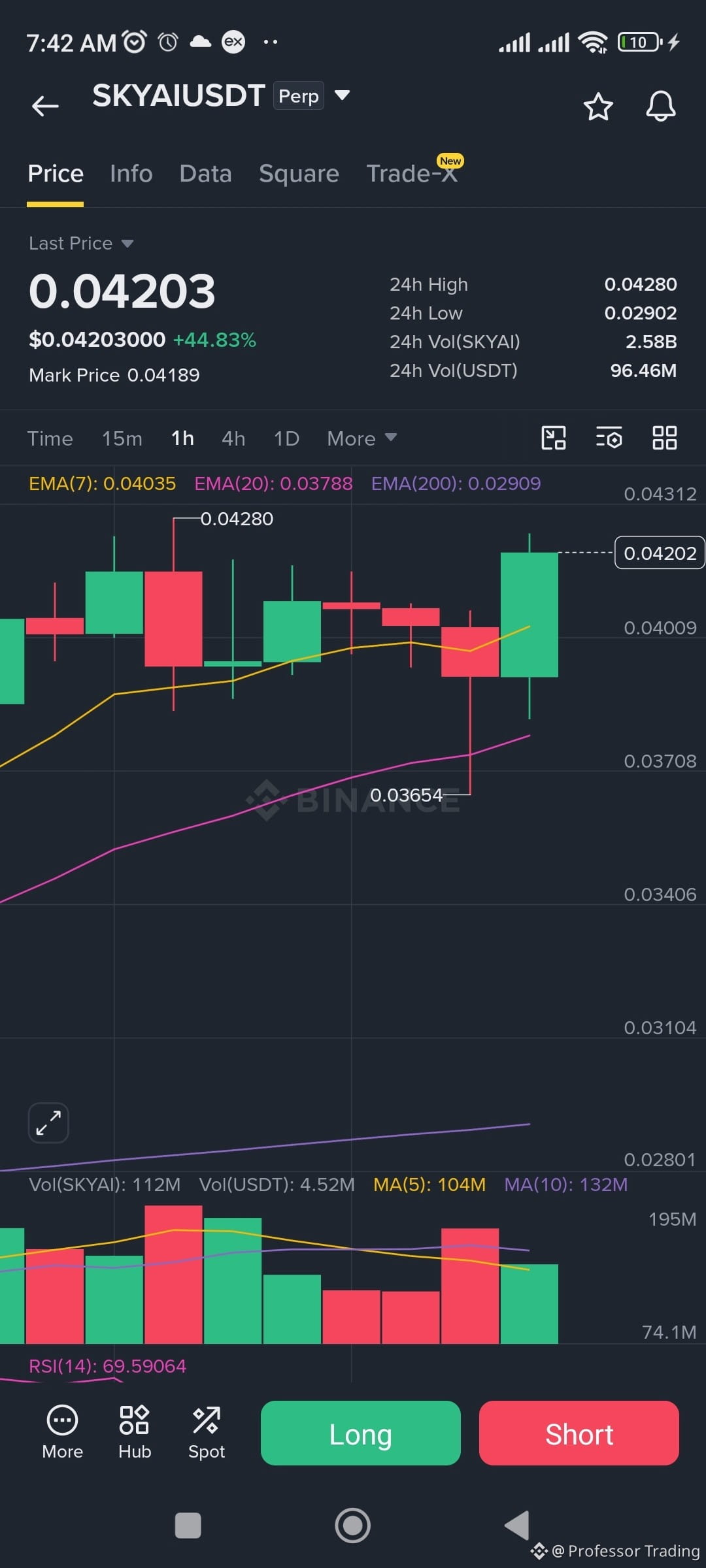Select the 4h chart interval
This screenshot has width=706, height=1568.
233,438
